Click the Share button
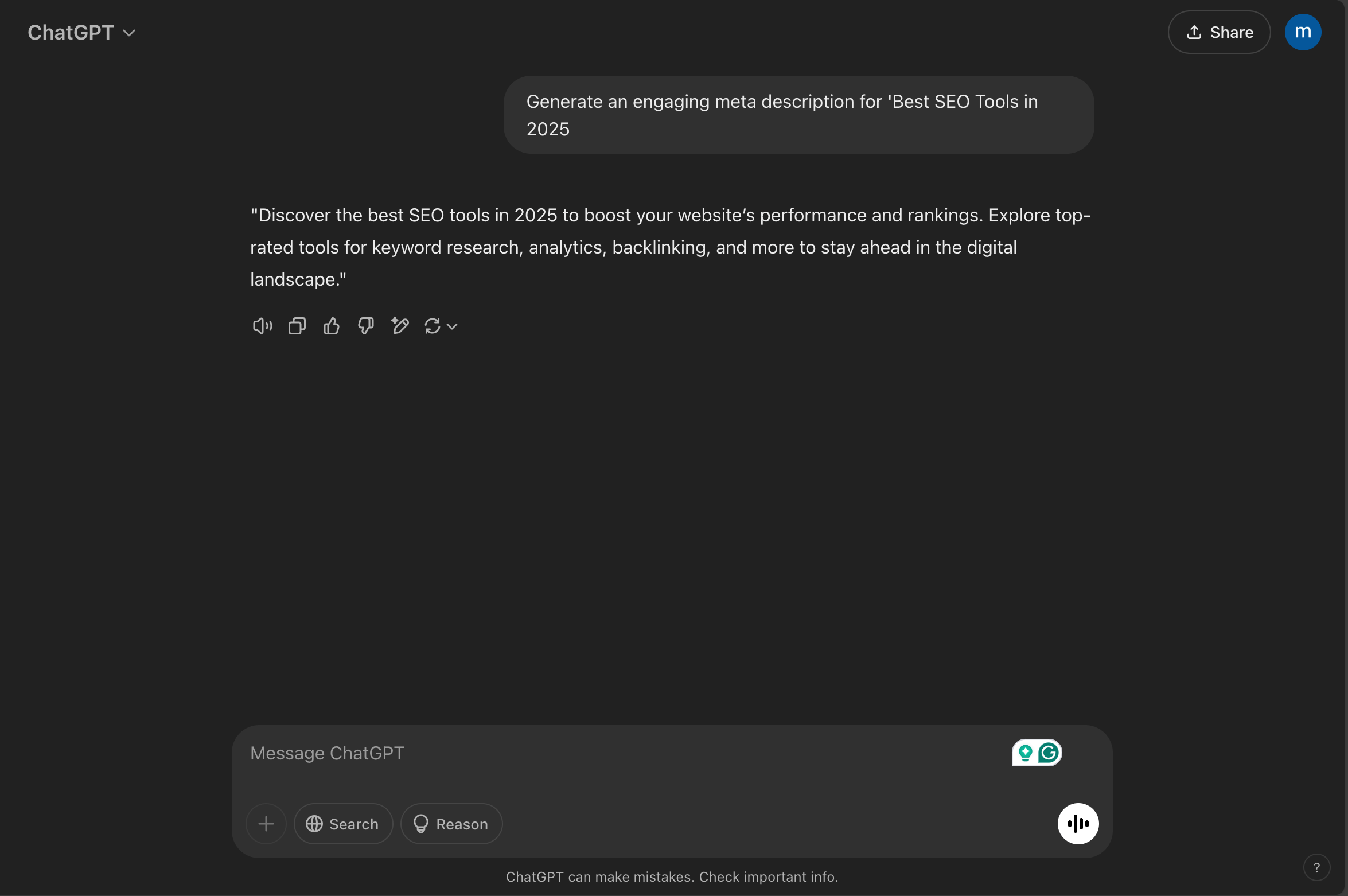 click(x=1219, y=32)
